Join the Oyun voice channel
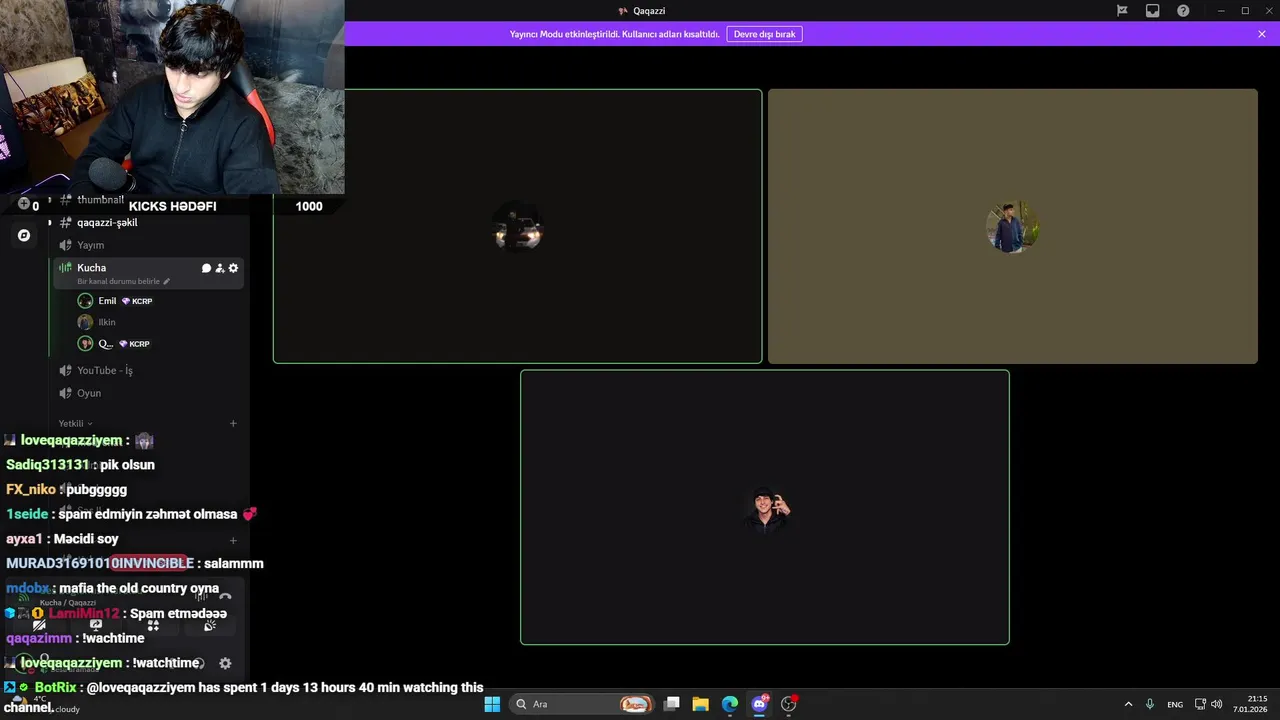 click(x=89, y=393)
